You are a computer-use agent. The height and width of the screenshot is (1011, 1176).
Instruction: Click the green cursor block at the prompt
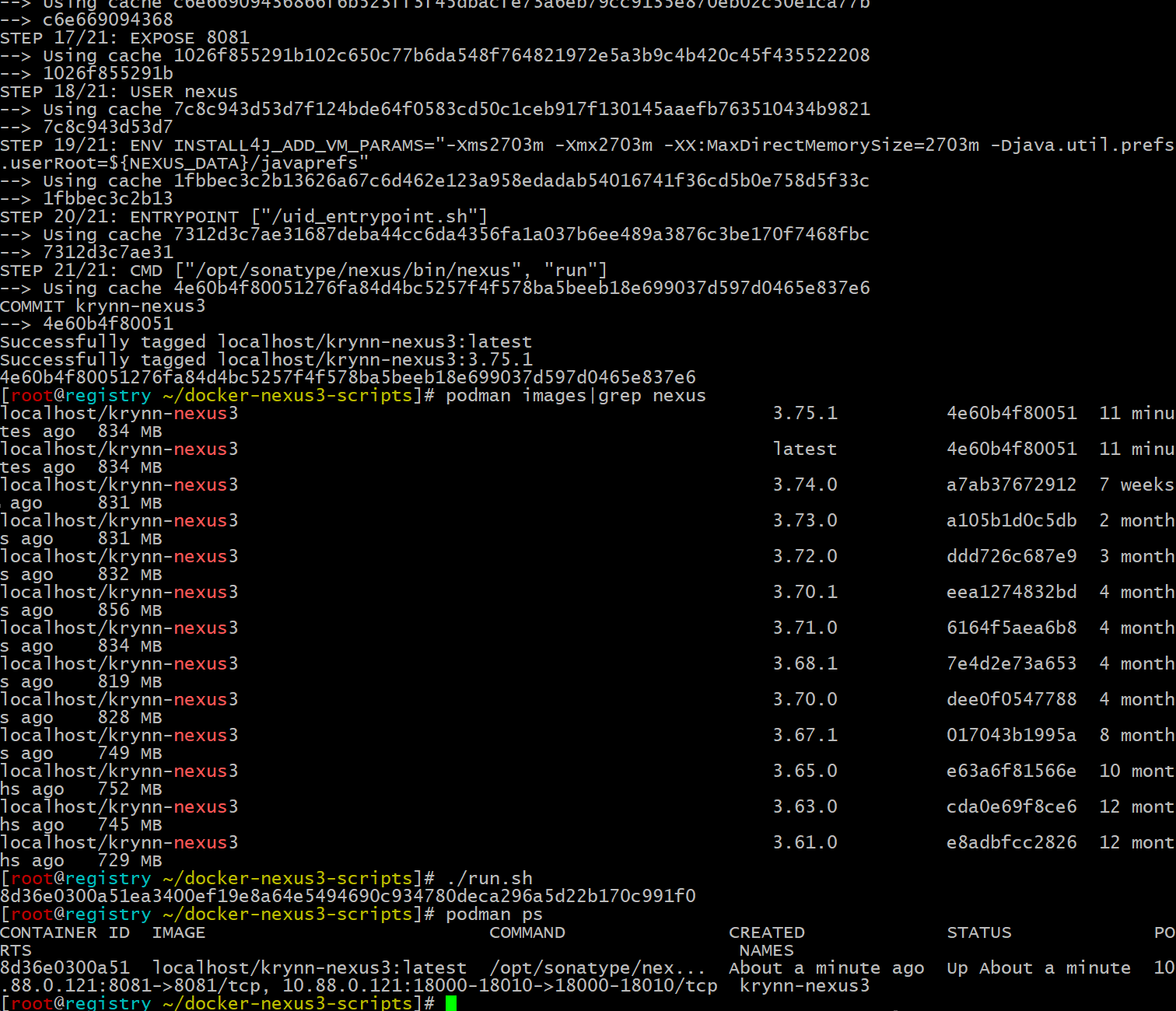pyautogui.click(x=451, y=1003)
